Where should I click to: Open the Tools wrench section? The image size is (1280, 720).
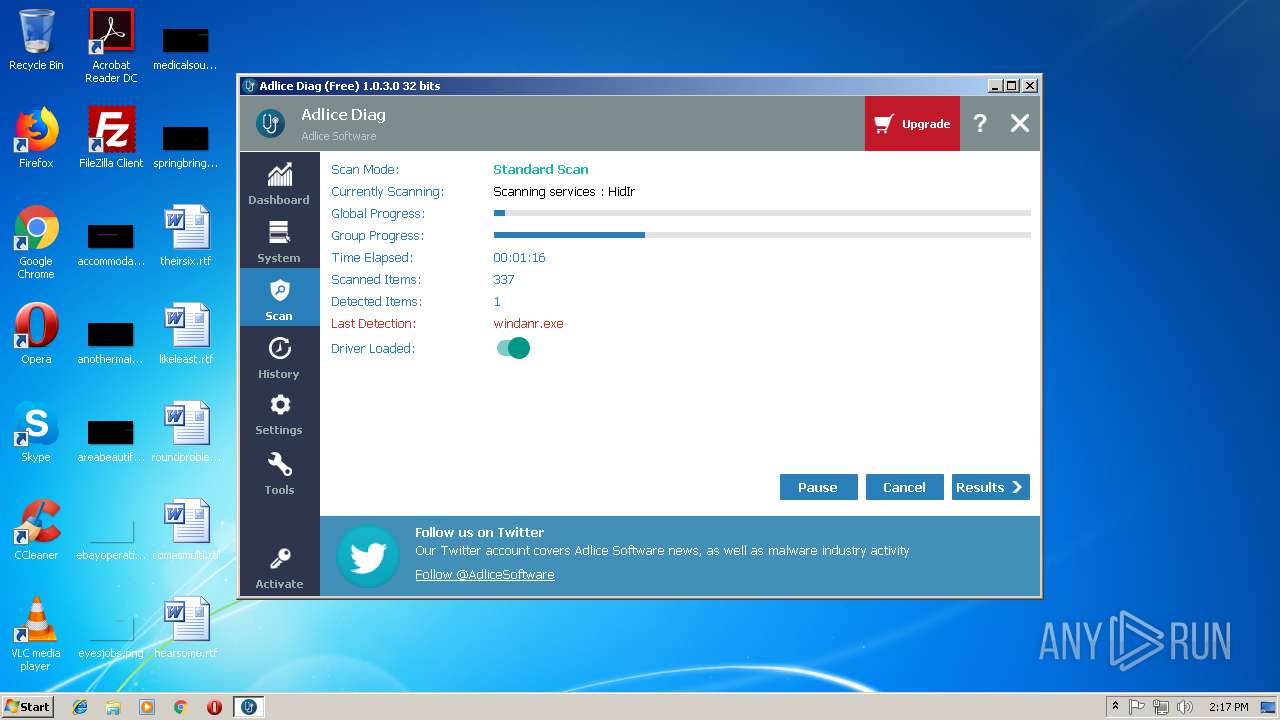(x=279, y=472)
